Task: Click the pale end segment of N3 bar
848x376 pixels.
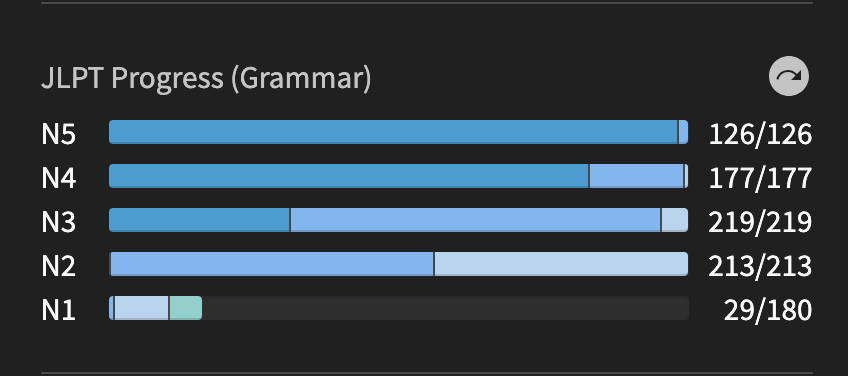Action: pyautogui.click(x=675, y=220)
